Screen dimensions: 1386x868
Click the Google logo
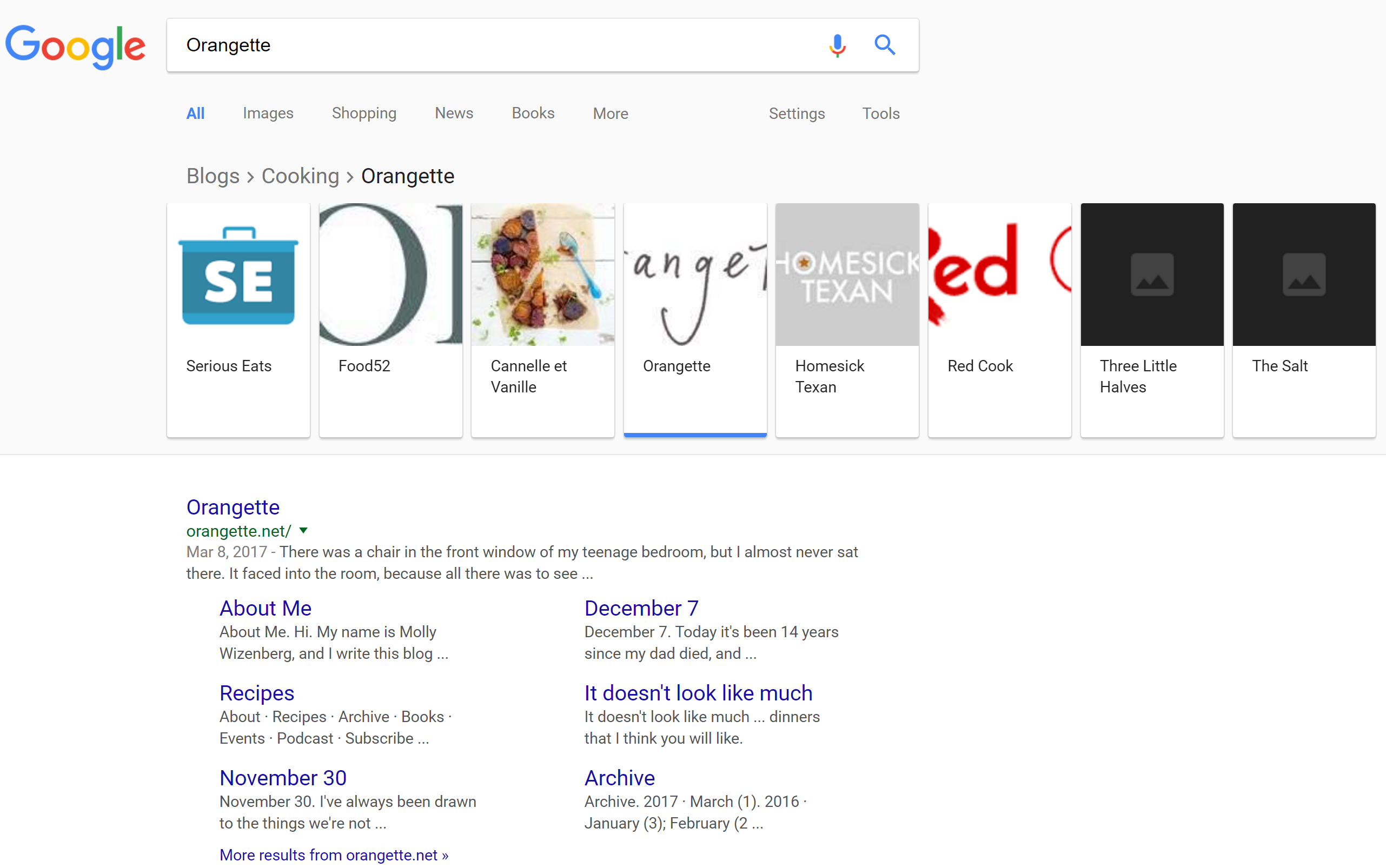pos(75,46)
